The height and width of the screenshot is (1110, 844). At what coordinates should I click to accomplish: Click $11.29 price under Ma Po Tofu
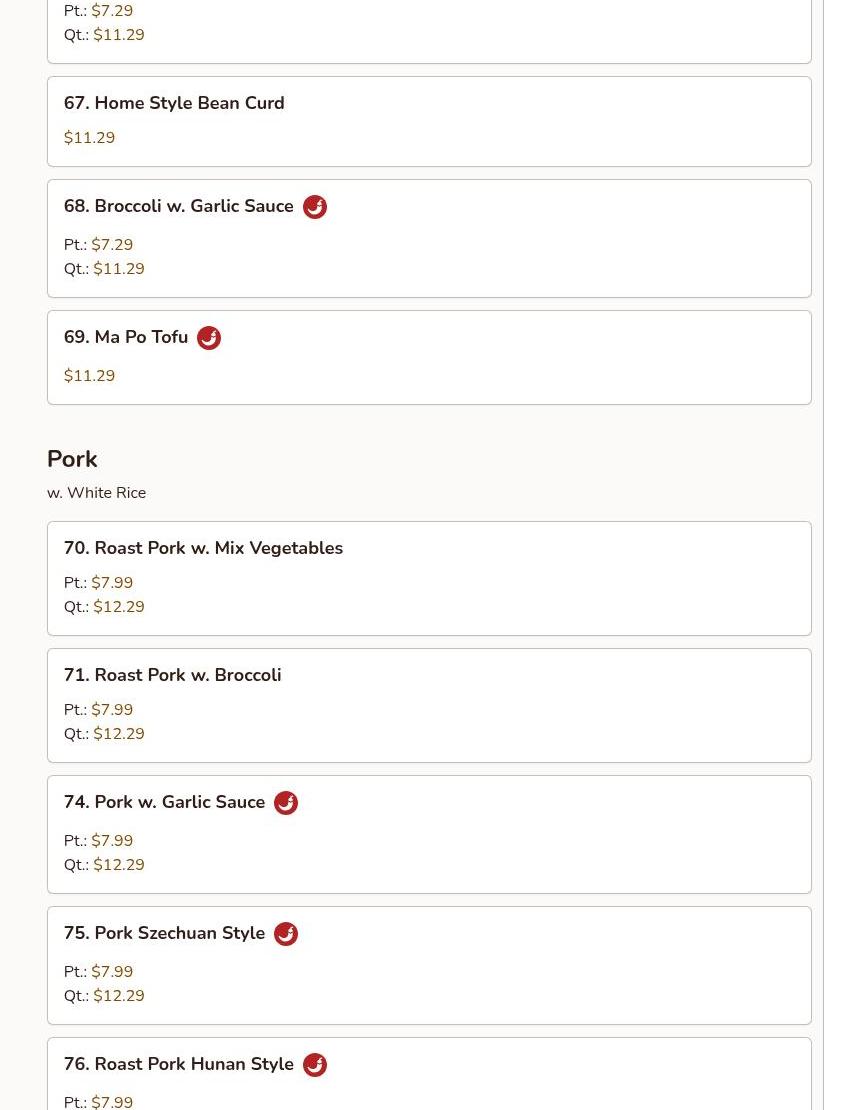(89, 376)
